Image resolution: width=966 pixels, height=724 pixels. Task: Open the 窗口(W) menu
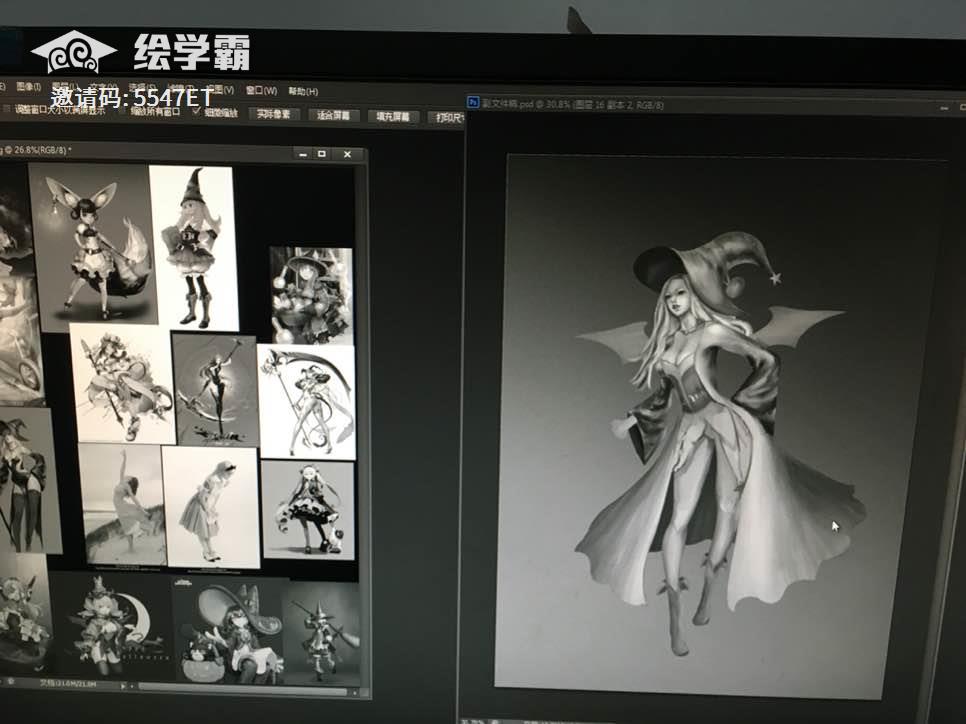[x=262, y=90]
